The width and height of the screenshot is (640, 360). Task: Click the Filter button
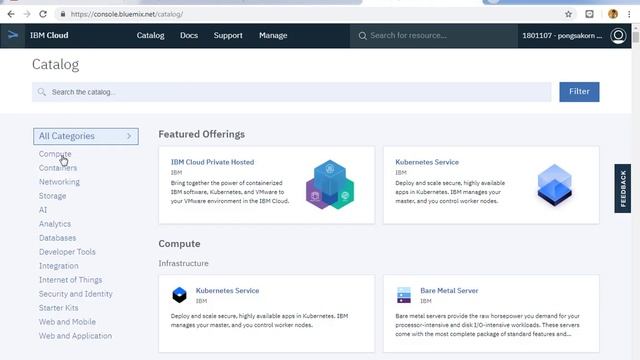click(579, 92)
